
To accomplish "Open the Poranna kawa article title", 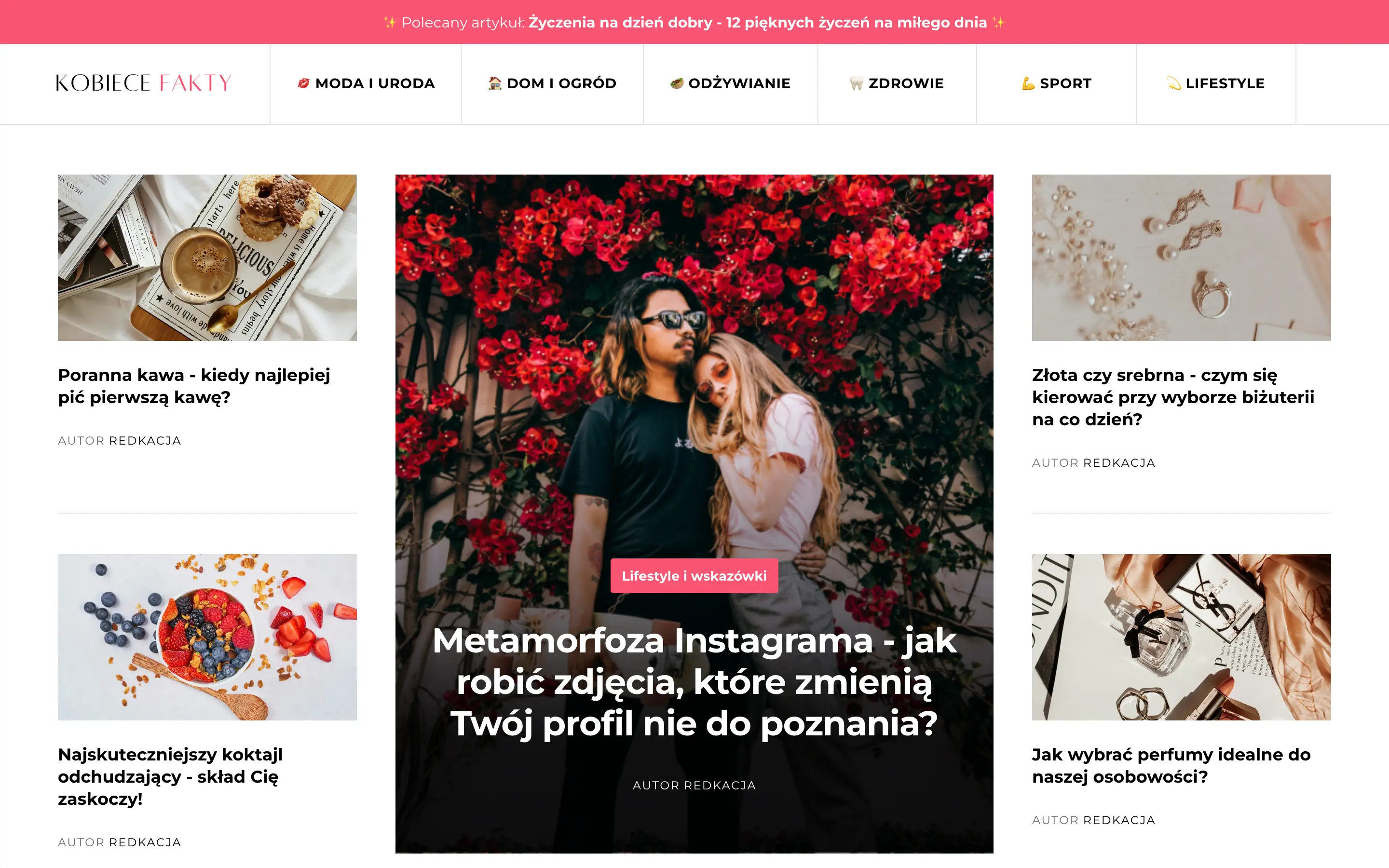I will tap(194, 386).
